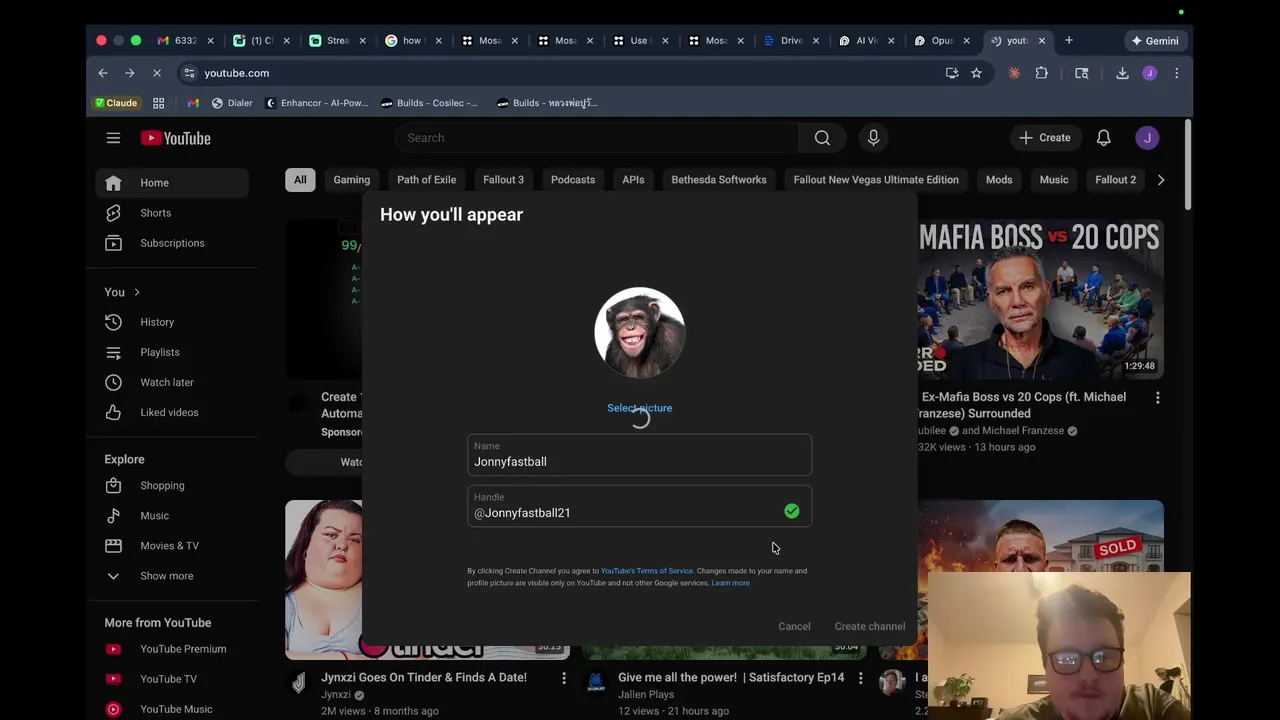1280x720 pixels.
Task: Start voice search with the microphone
Action: click(x=873, y=138)
